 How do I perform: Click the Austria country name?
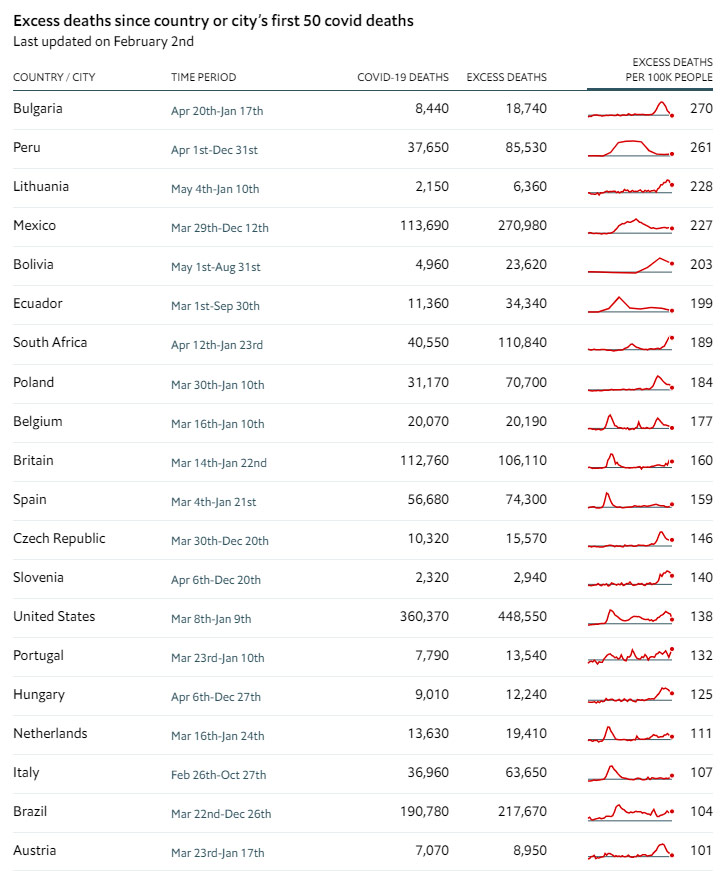coord(34,850)
